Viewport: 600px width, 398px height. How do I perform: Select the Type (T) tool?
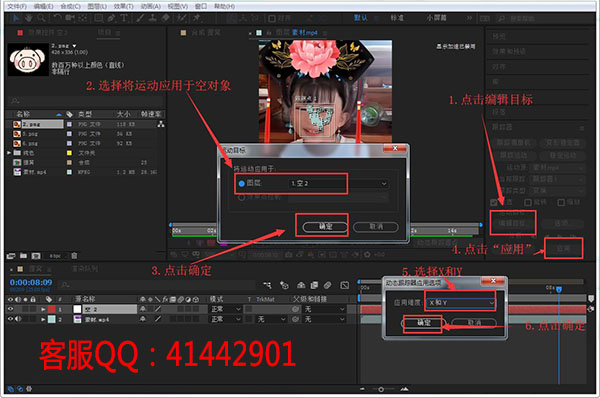pyautogui.click(x=124, y=18)
